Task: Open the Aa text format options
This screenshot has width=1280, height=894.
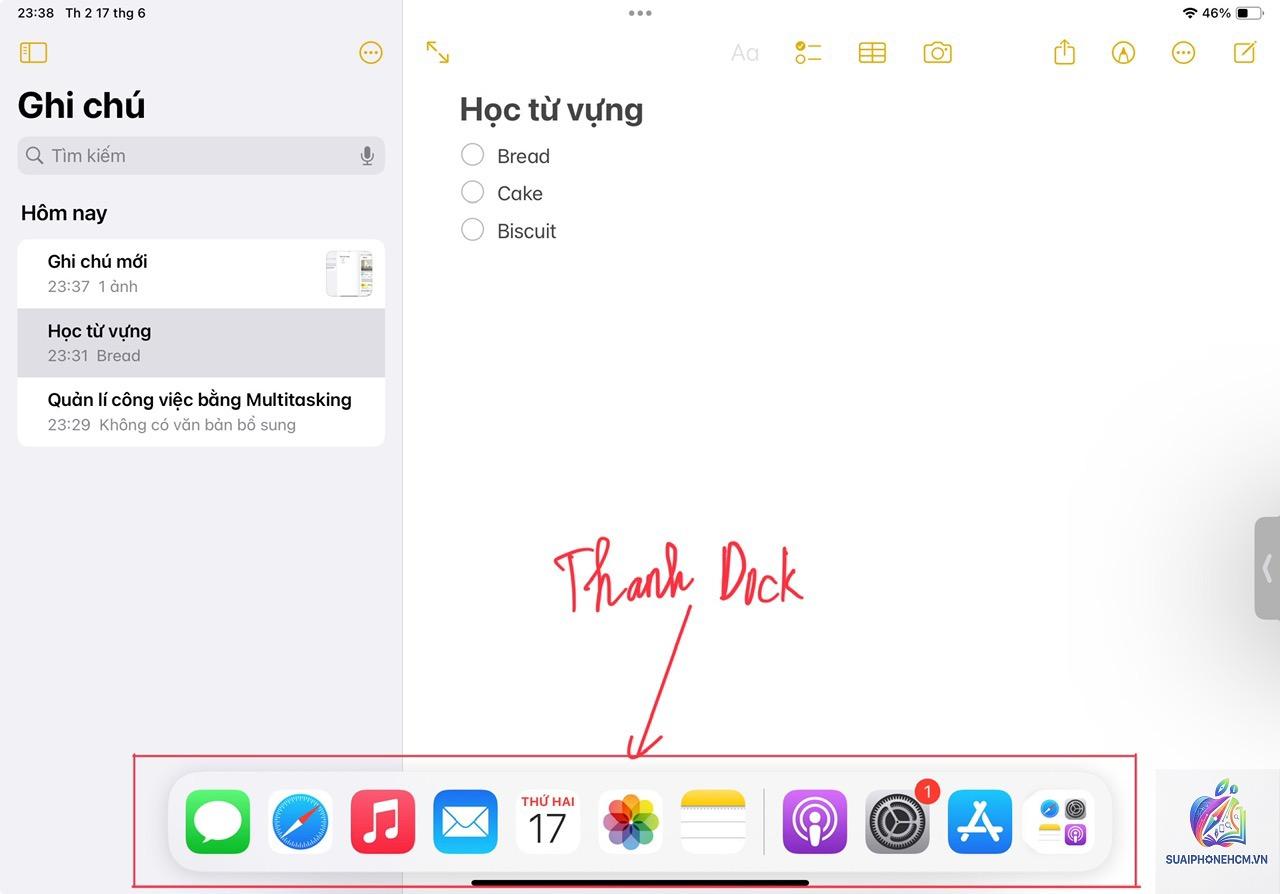Action: 745,53
